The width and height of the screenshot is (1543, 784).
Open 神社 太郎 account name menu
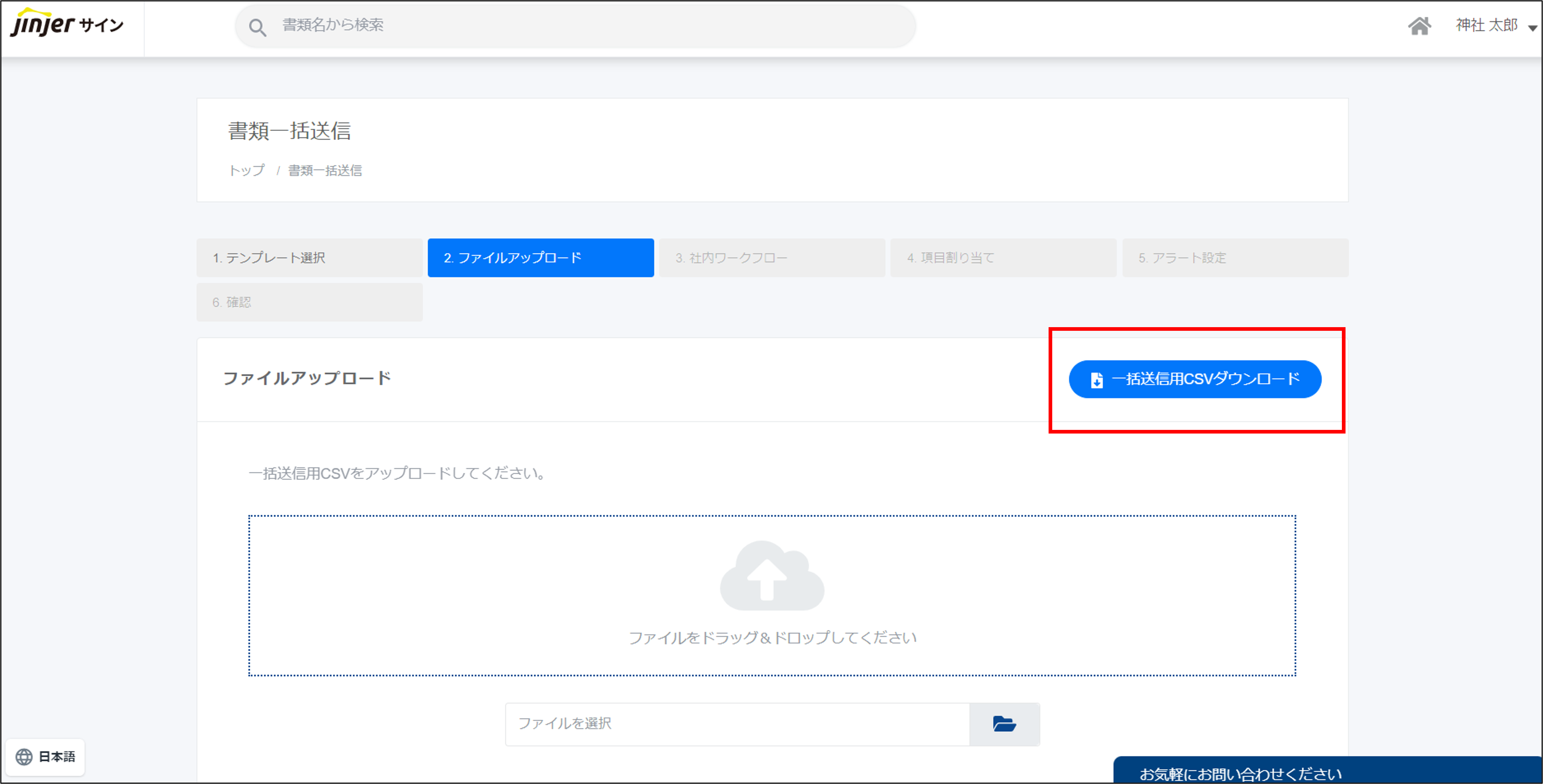coord(1486,25)
